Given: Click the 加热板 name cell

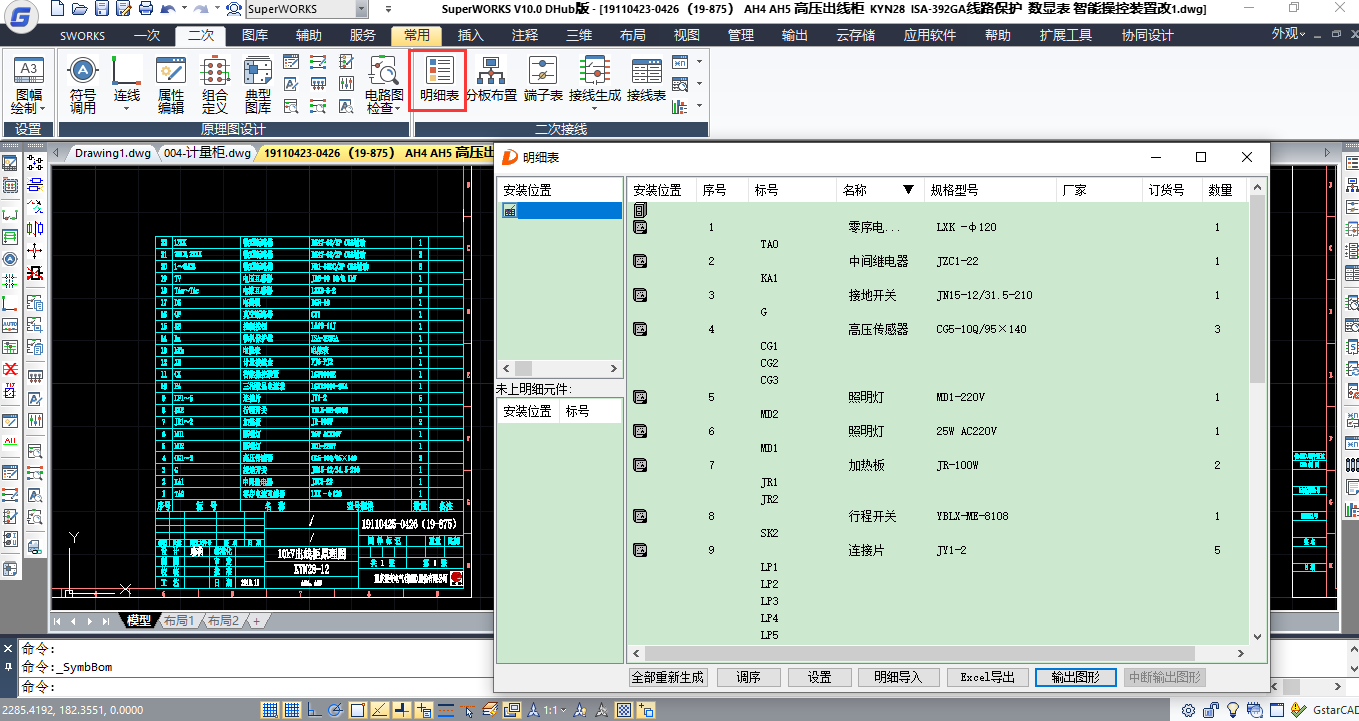Looking at the screenshot, I should (x=864, y=465).
